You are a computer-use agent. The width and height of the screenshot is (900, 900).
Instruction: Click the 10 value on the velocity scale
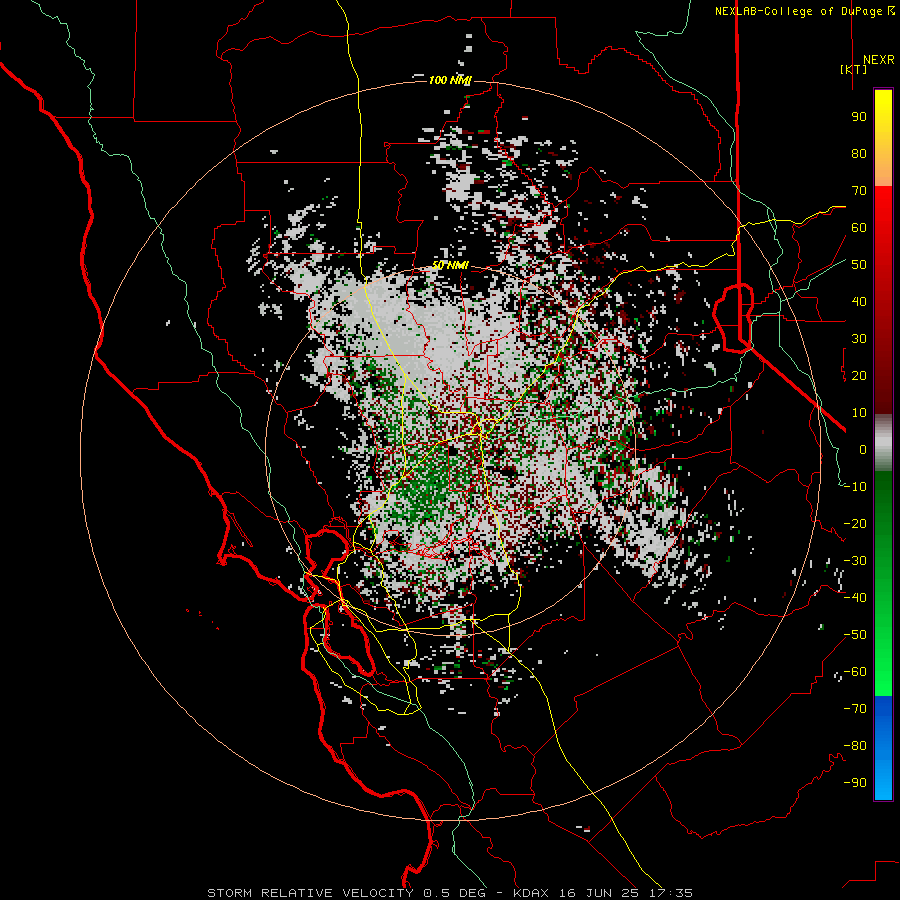tap(859, 413)
